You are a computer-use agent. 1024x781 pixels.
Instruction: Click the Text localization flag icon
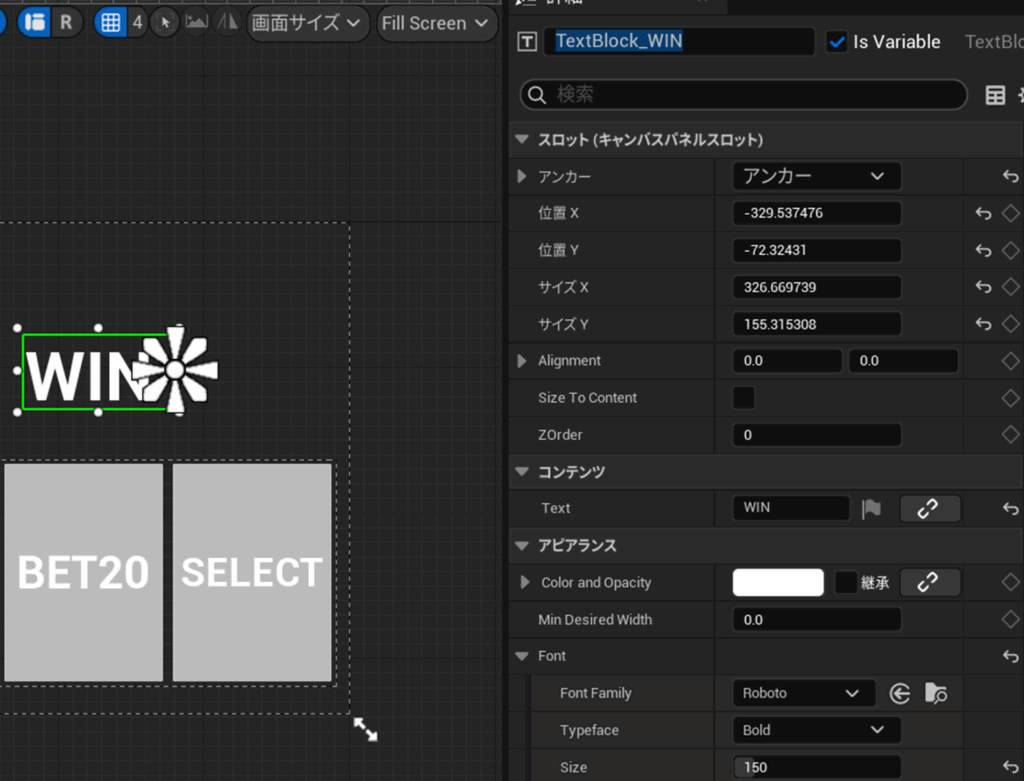coord(872,509)
